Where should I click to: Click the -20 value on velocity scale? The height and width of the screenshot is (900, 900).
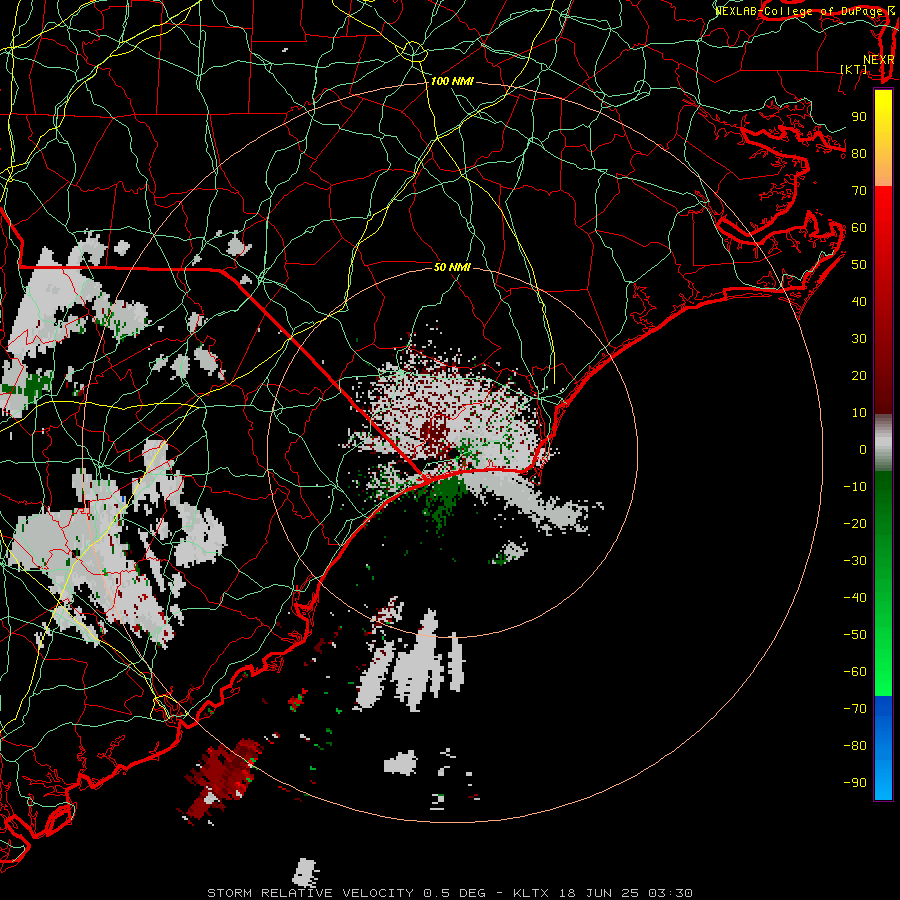(x=855, y=523)
